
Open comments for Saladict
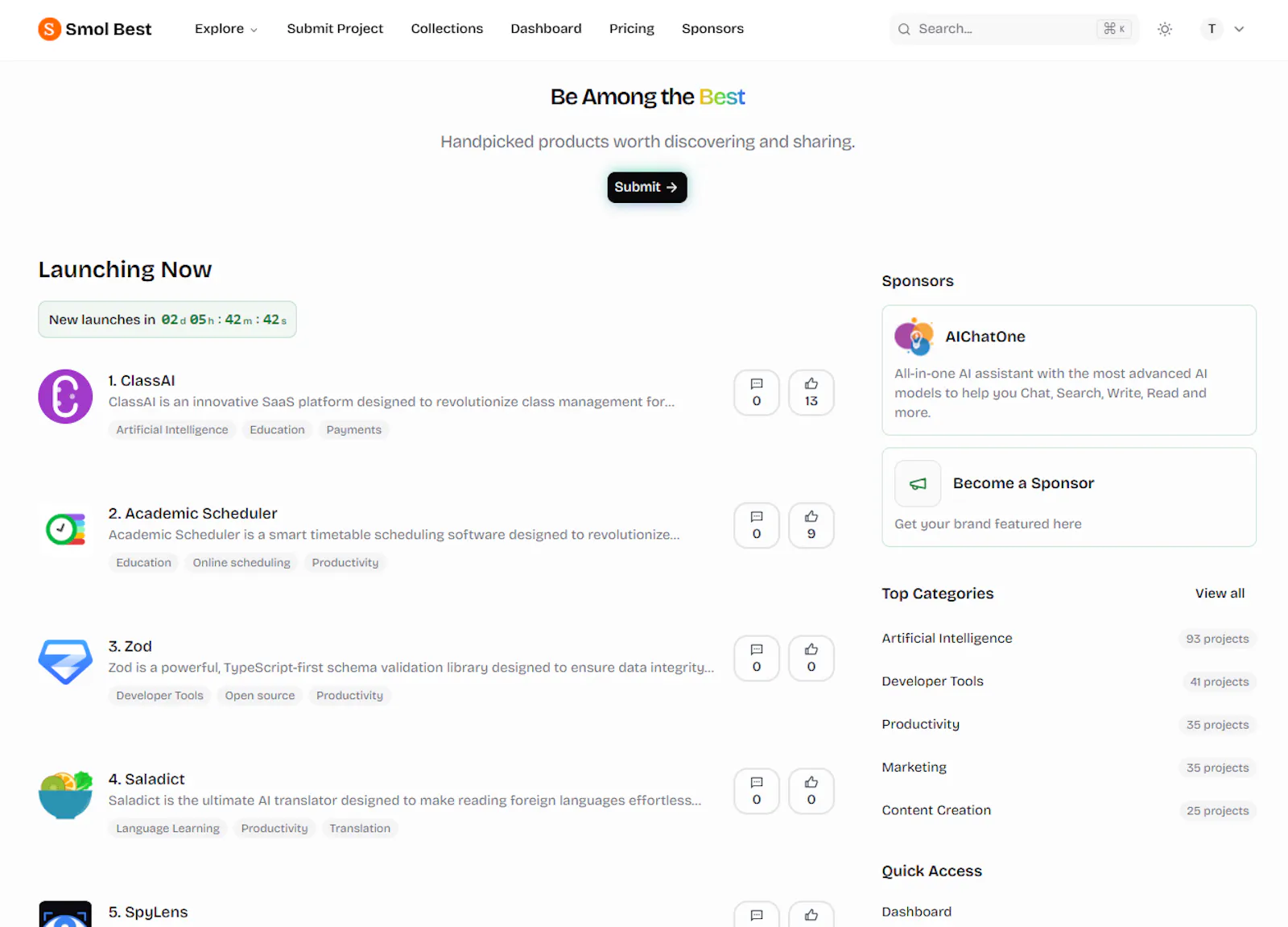click(756, 791)
